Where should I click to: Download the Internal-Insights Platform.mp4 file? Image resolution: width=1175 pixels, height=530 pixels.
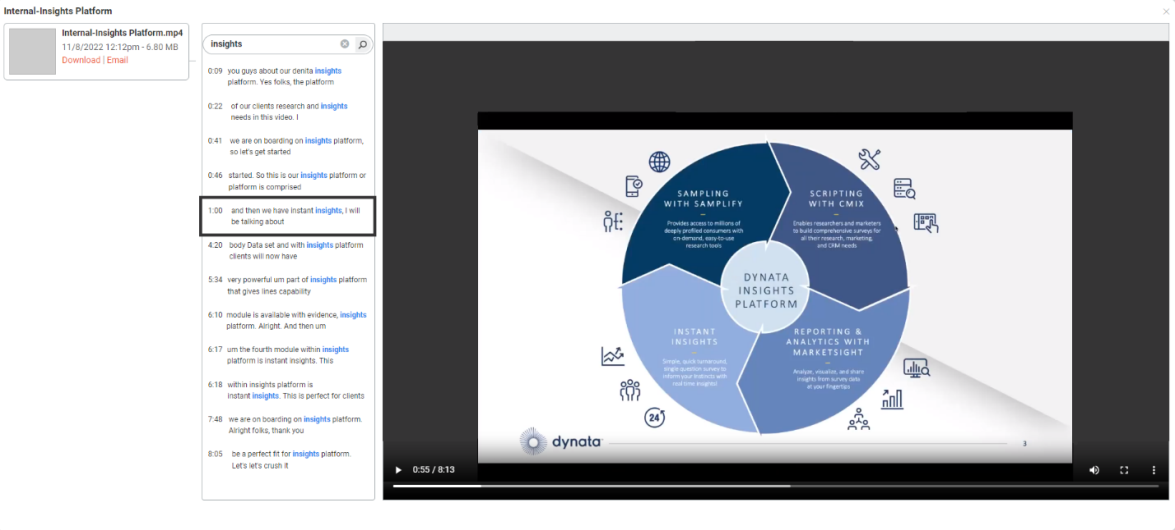click(x=81, y=60)
